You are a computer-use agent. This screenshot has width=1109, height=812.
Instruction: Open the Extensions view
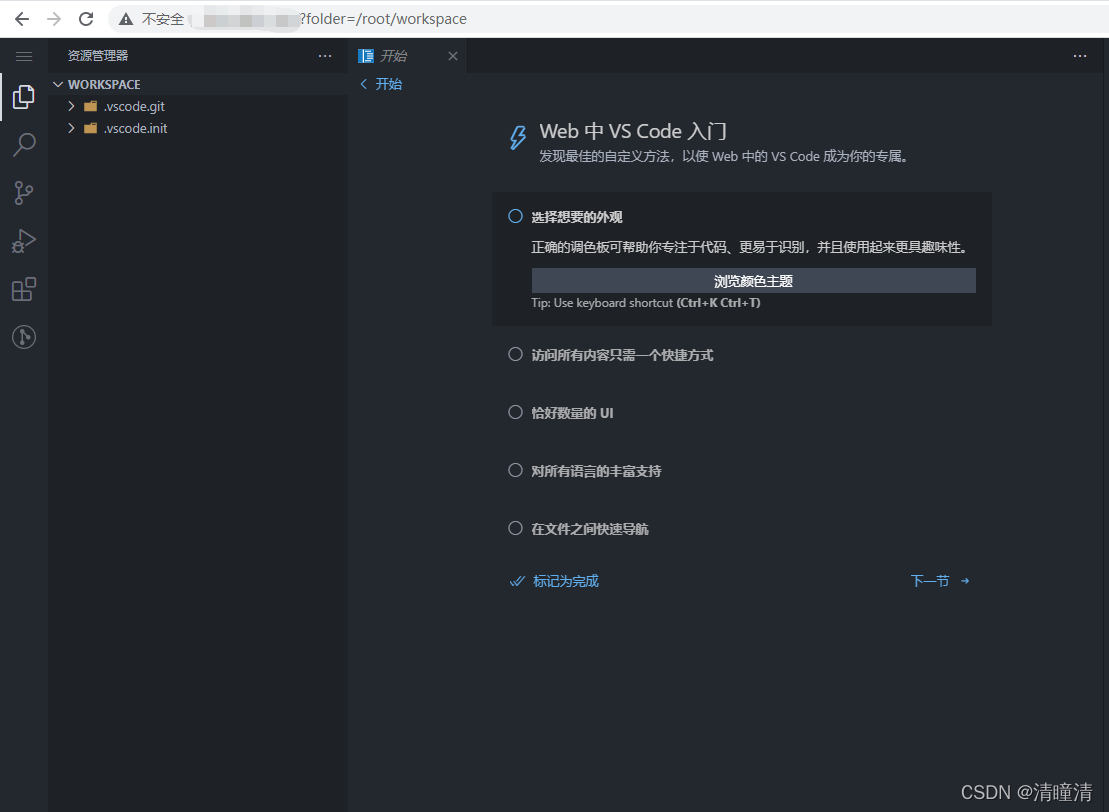24,289
